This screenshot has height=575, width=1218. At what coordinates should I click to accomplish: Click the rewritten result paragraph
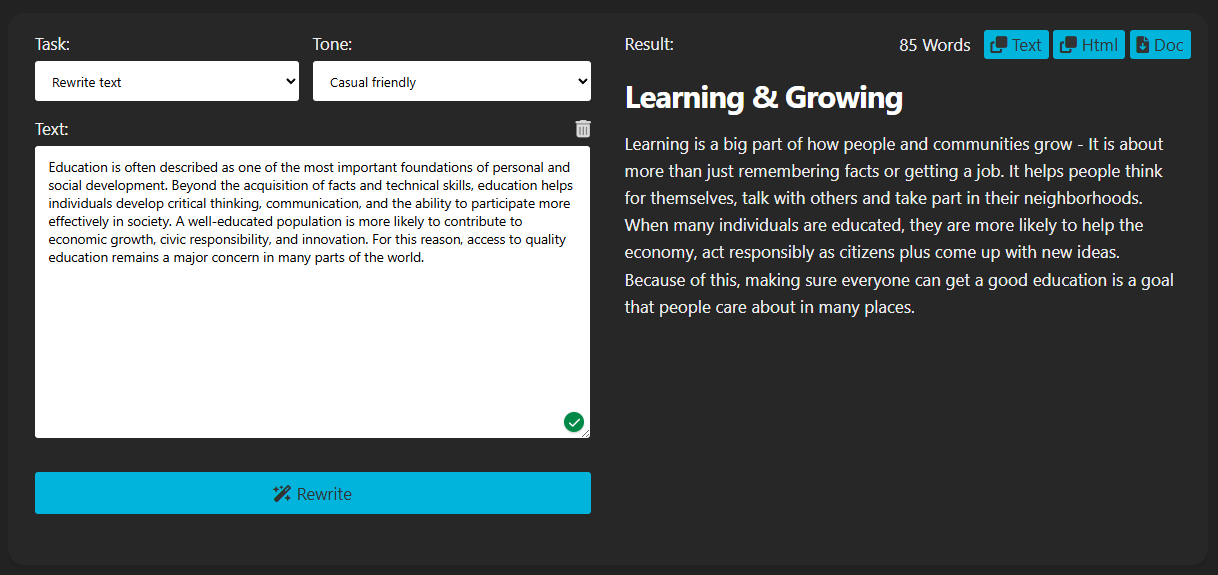(898, 226)
